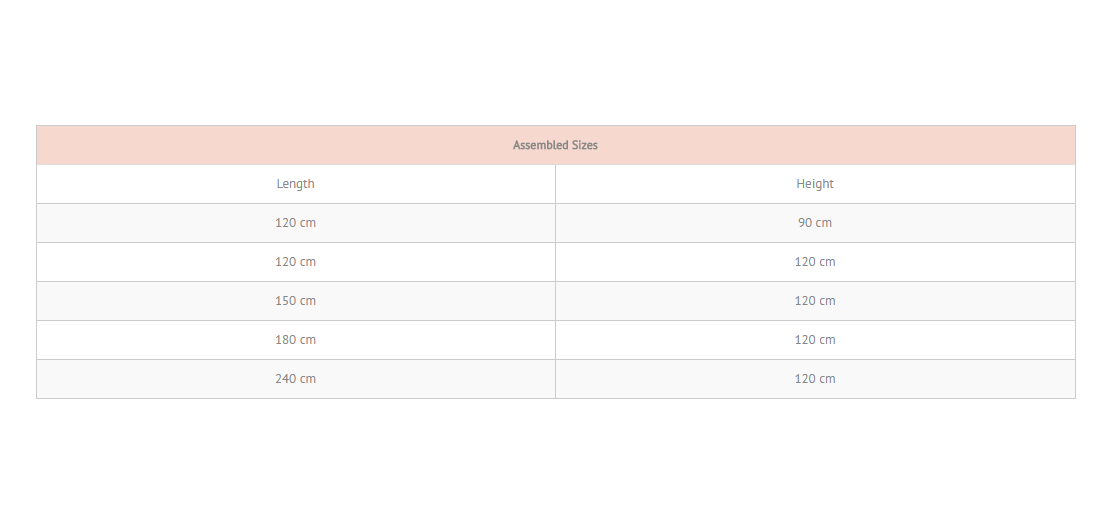Click 120 cm length in the second data row
This screenshot has width=1116, height=520.
(295, 262)
